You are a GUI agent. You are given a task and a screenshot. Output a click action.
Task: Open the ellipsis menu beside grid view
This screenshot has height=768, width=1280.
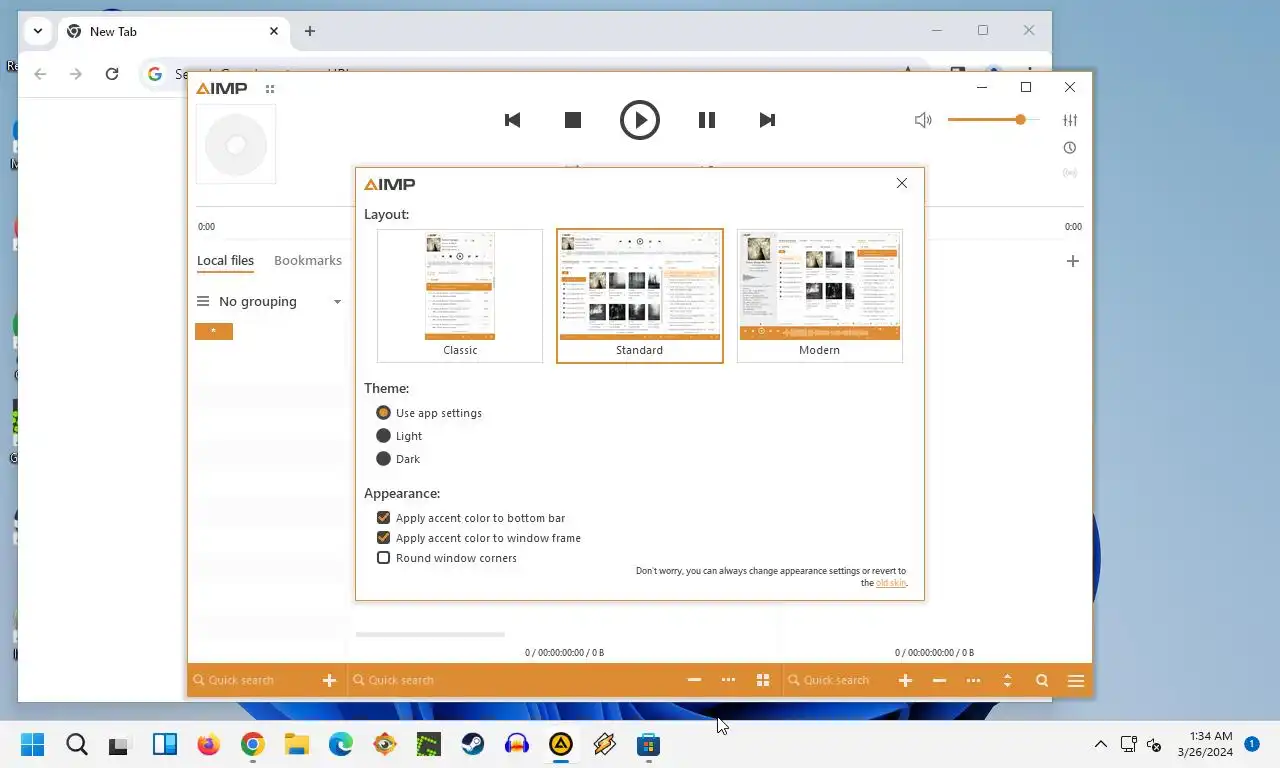pos(728,680)
